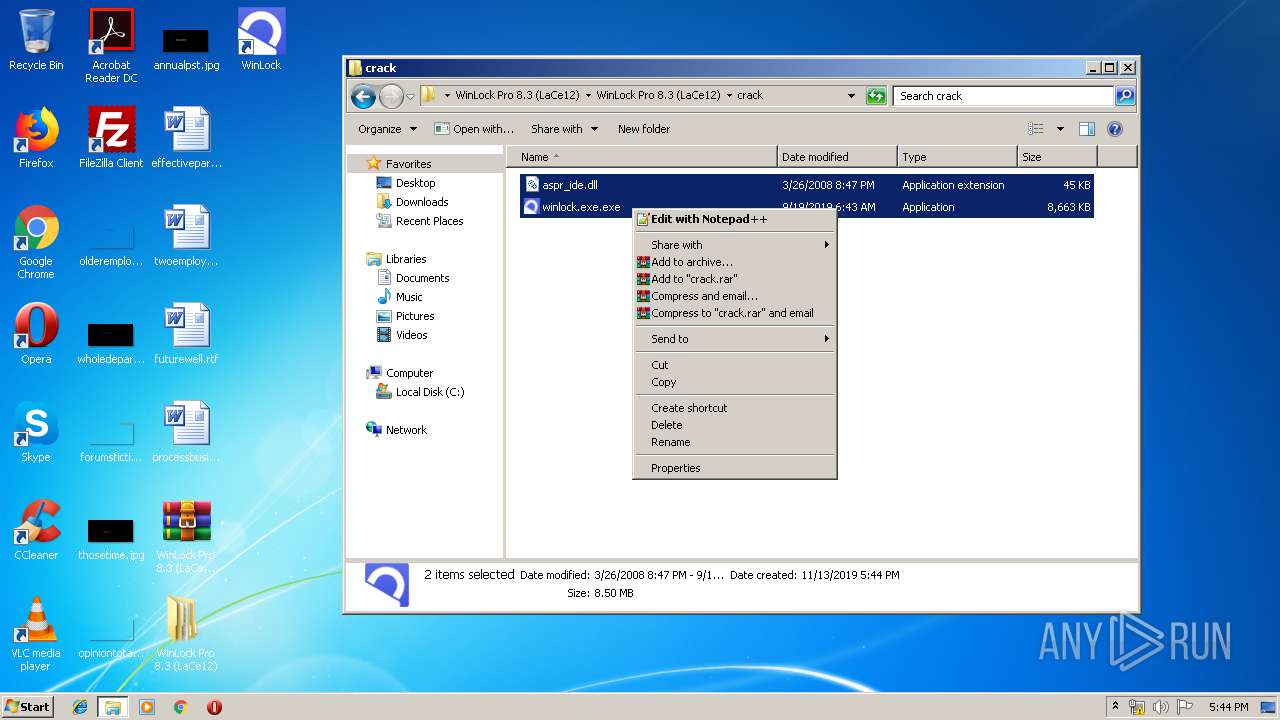
Task: Click the search magnifier icon
Action: 1125,96
